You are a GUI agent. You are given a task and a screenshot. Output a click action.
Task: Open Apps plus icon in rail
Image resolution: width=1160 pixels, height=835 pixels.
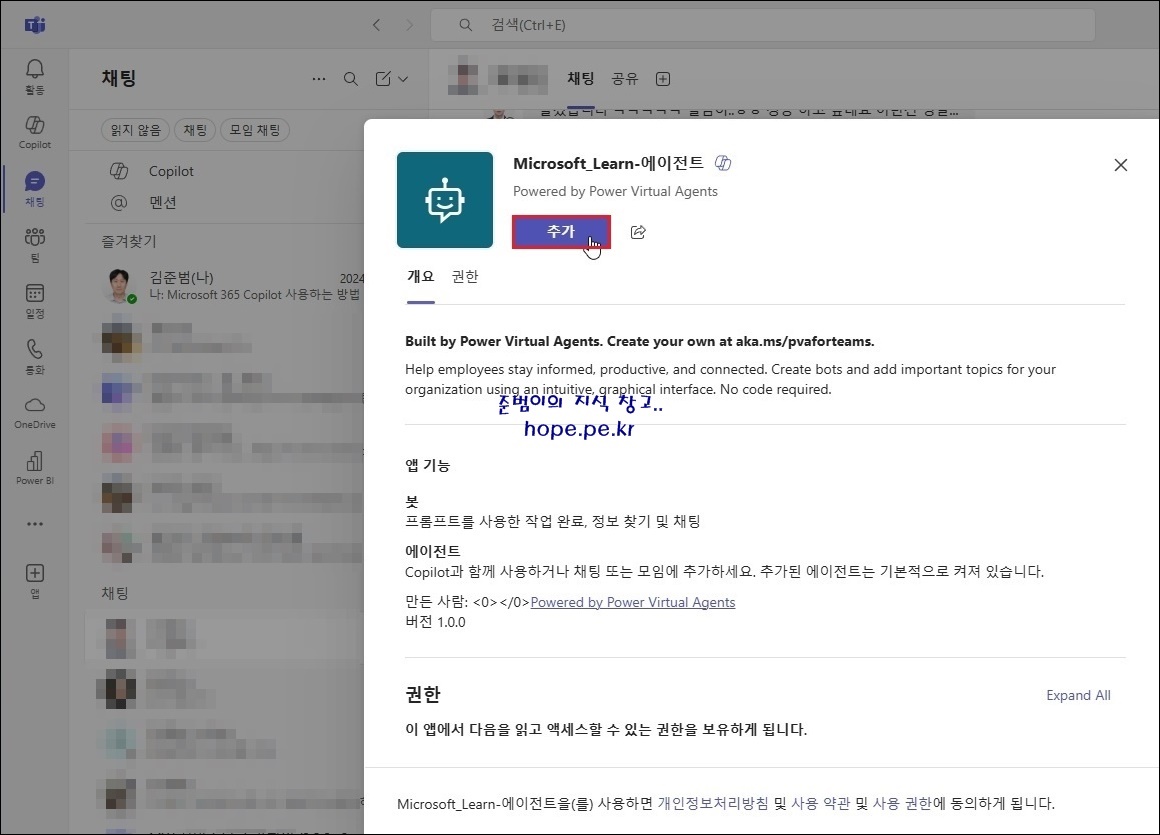pos(35,581)
